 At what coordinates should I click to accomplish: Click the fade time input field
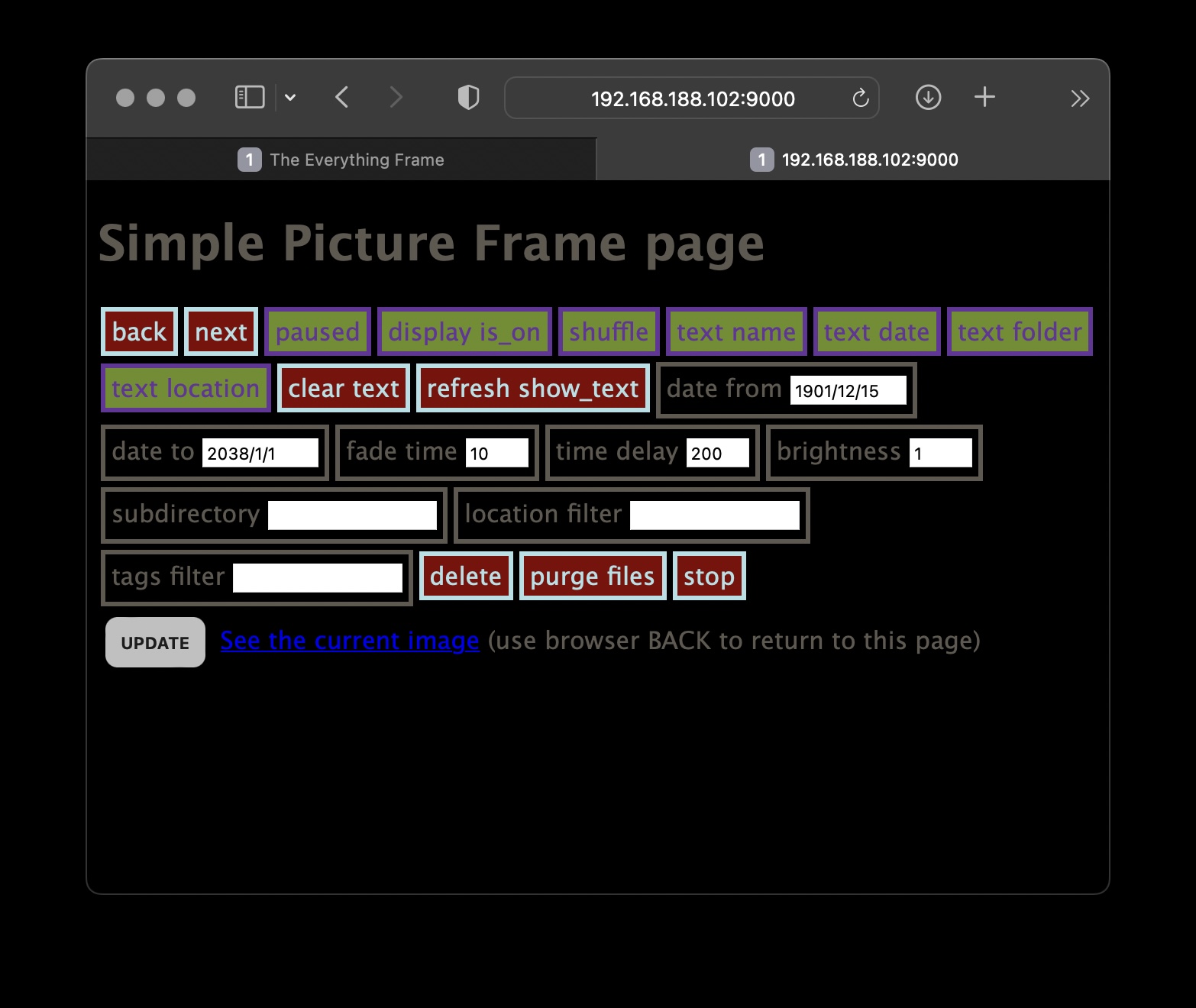click(x=497, y=453)
